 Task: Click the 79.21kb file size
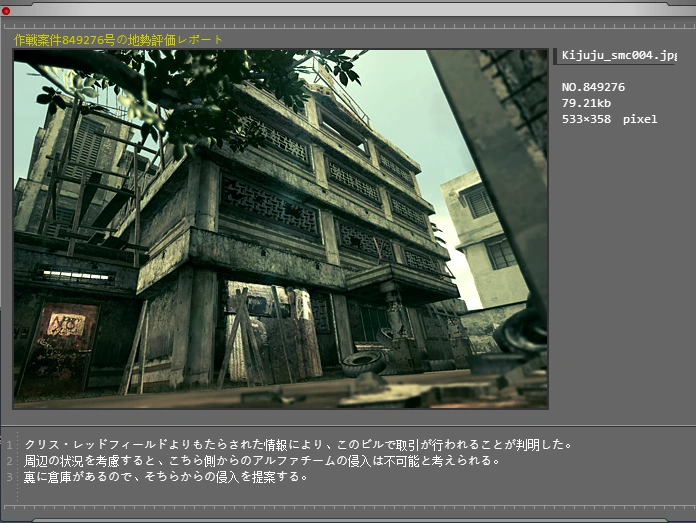[586, 103]
